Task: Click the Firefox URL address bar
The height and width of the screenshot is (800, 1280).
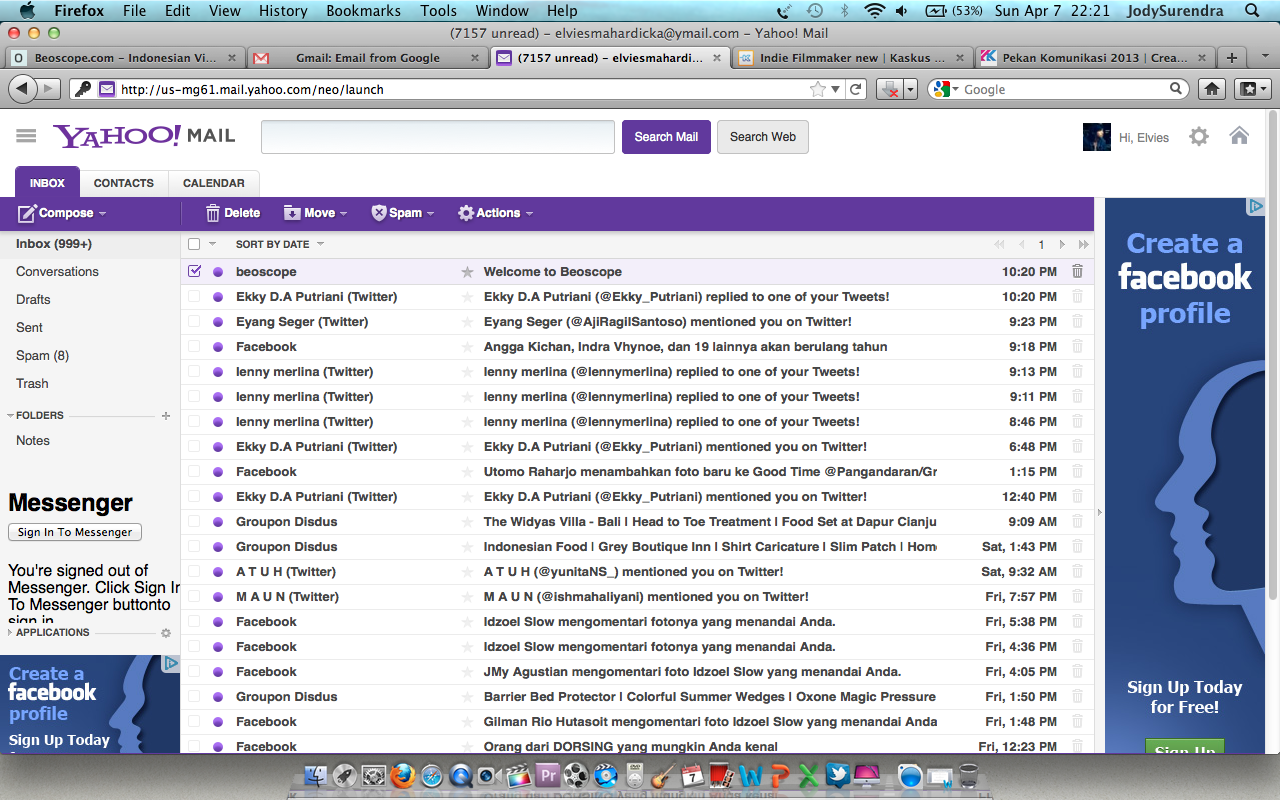Action: 460,89
